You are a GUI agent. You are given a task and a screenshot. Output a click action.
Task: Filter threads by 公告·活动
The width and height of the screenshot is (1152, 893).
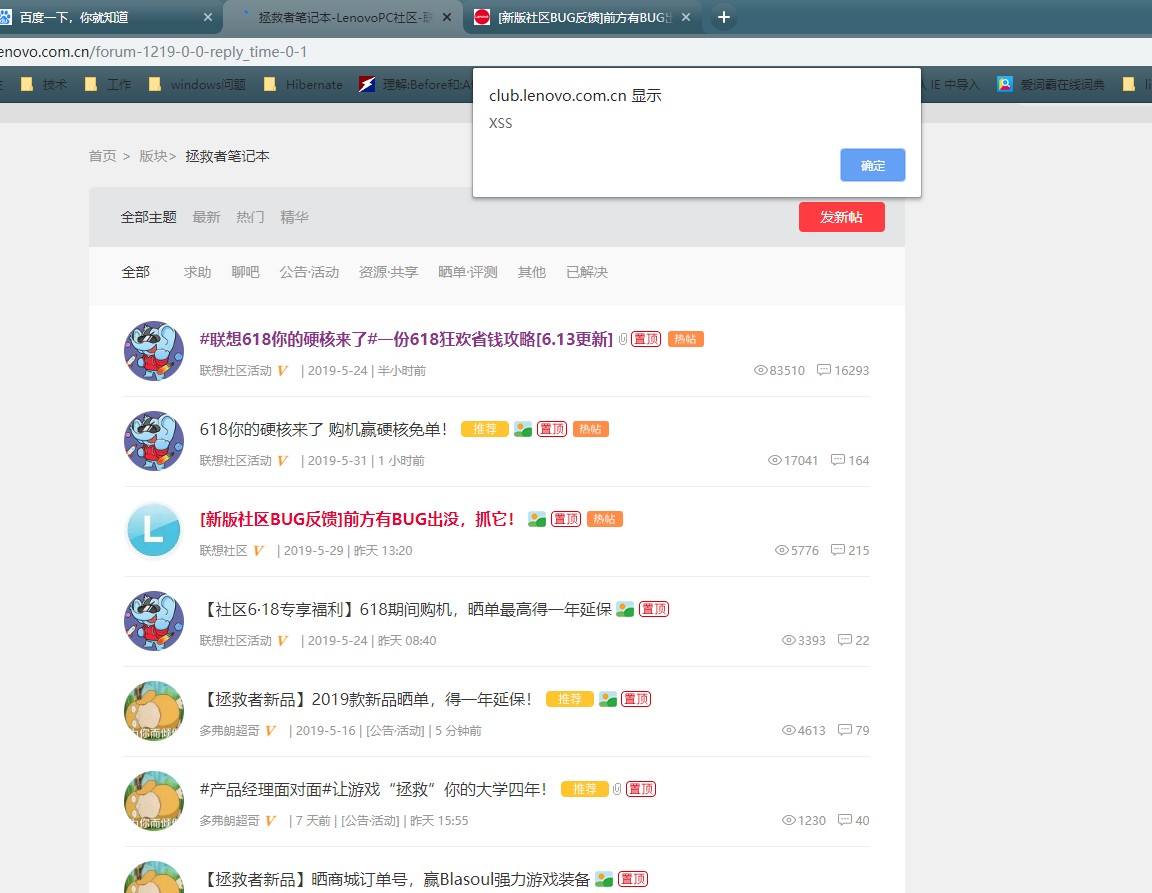click(309, 272)
